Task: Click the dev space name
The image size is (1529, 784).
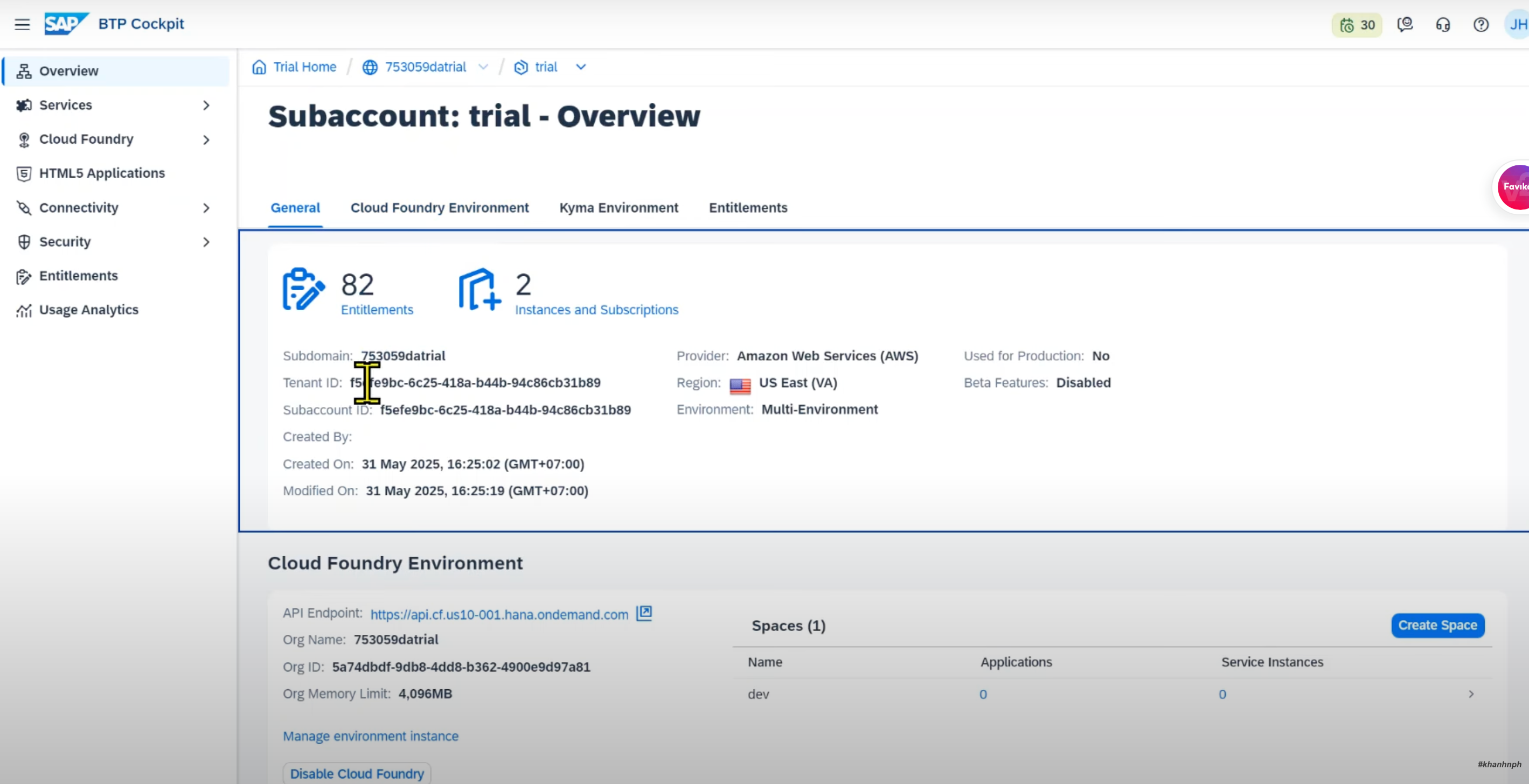Action: pos(758,695)
